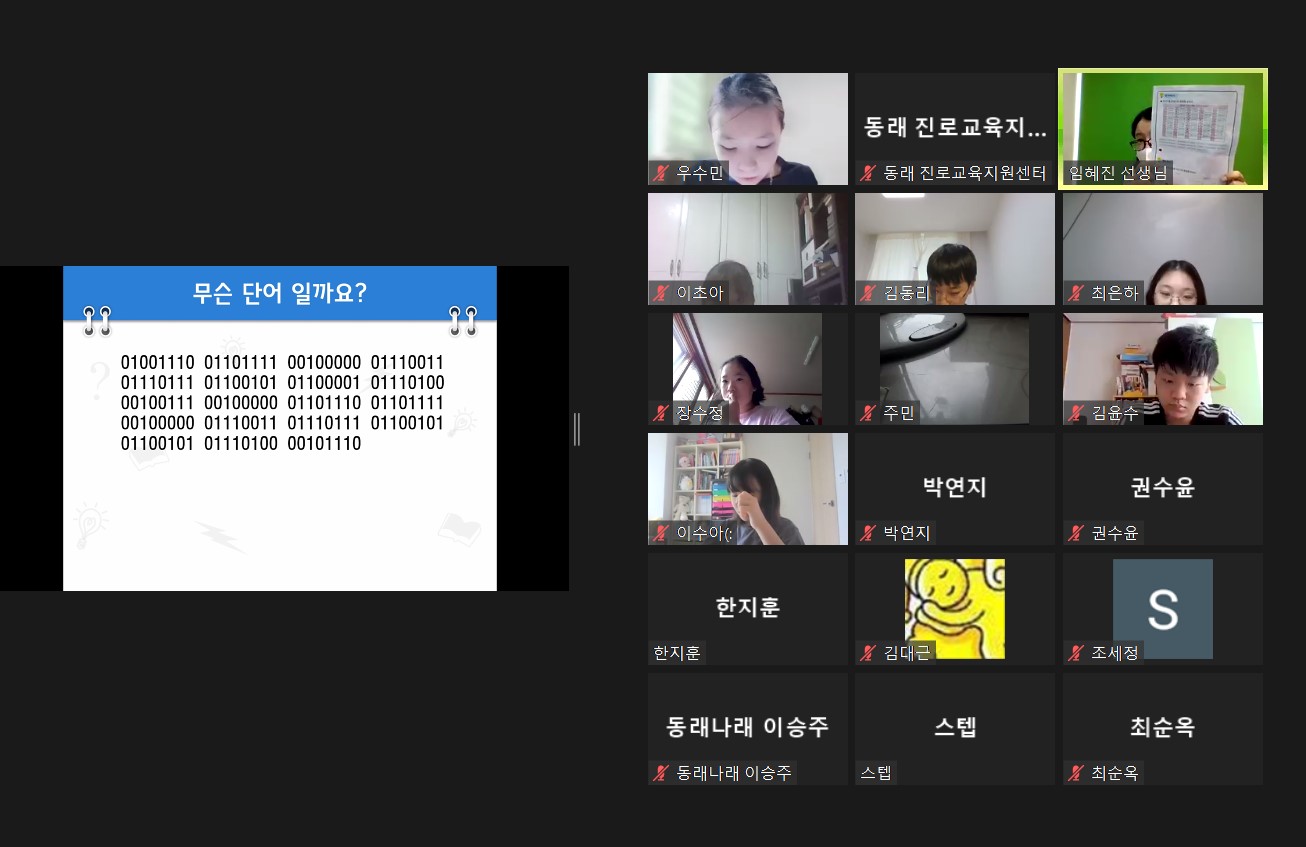Select the 최순옥 participant tile

[x=1163, y=729]
